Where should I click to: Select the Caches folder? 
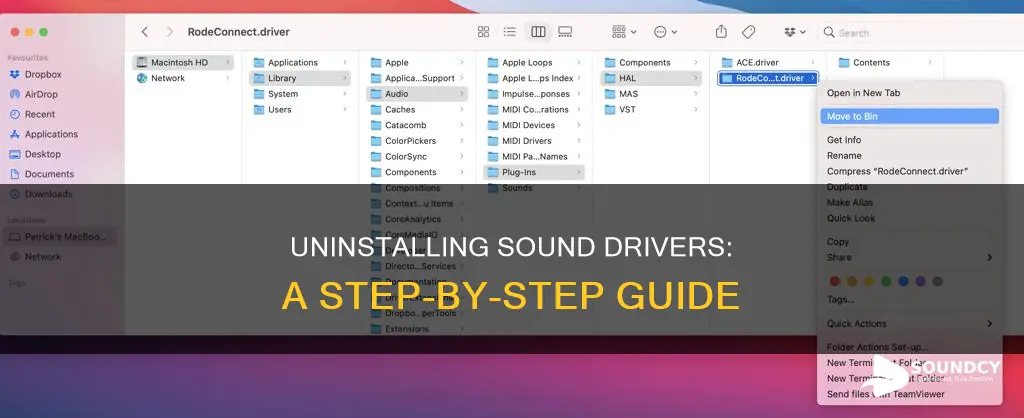coord(417,109)
